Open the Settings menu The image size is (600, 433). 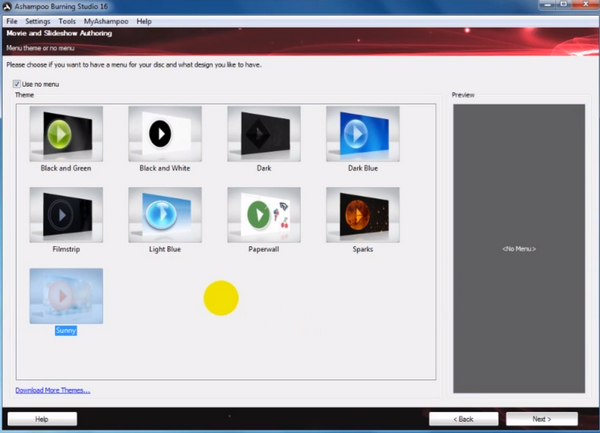click(38, 21)
